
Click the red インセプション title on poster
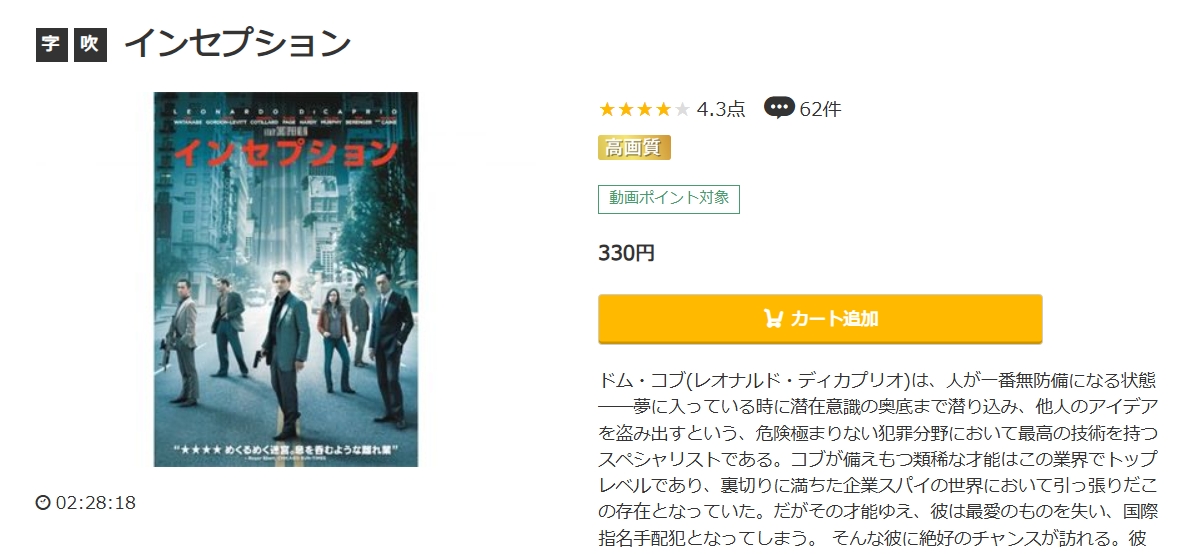point(286,152)
